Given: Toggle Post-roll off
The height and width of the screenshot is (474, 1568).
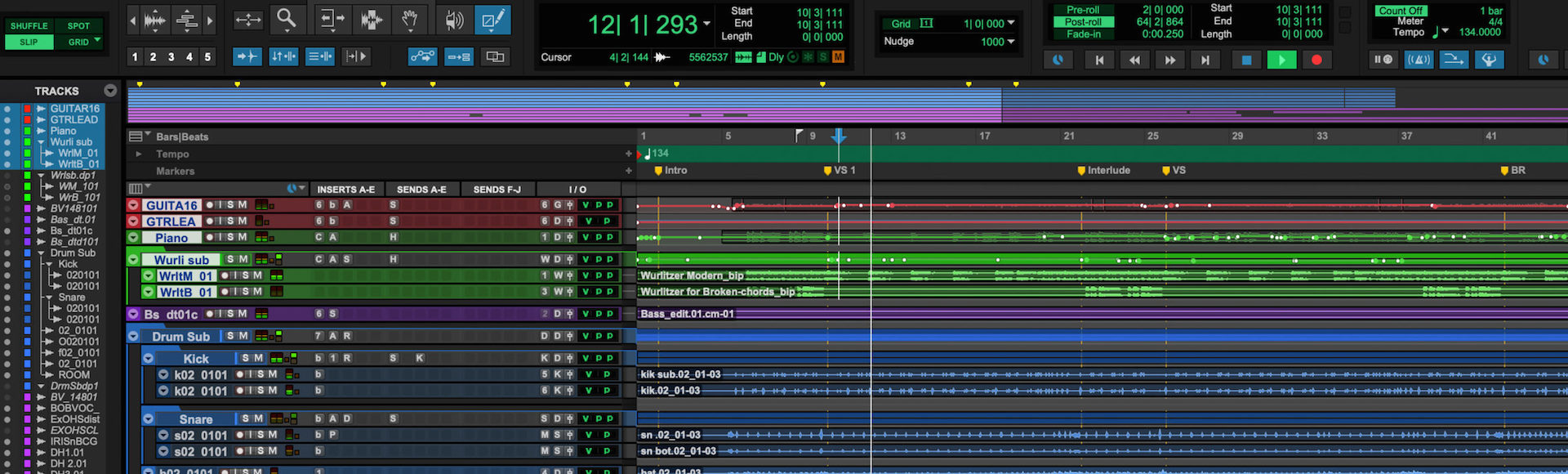Looking at the screenshot, I should tap(1083, 22).
